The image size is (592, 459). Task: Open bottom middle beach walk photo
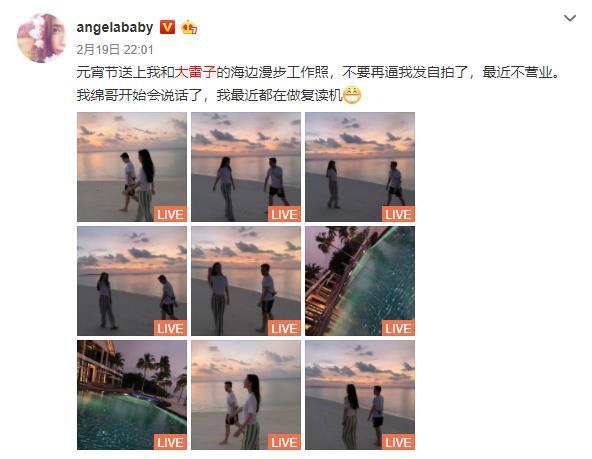click(x=246, y=395)
